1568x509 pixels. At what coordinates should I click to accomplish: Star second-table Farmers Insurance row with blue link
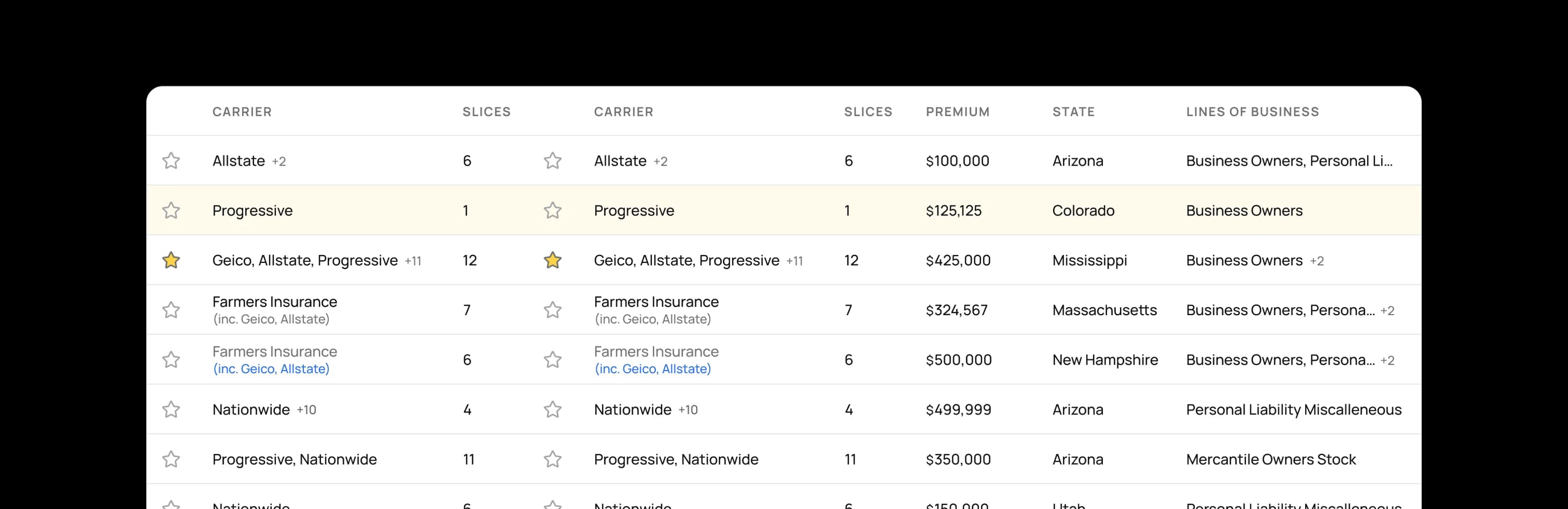point(552,360)
